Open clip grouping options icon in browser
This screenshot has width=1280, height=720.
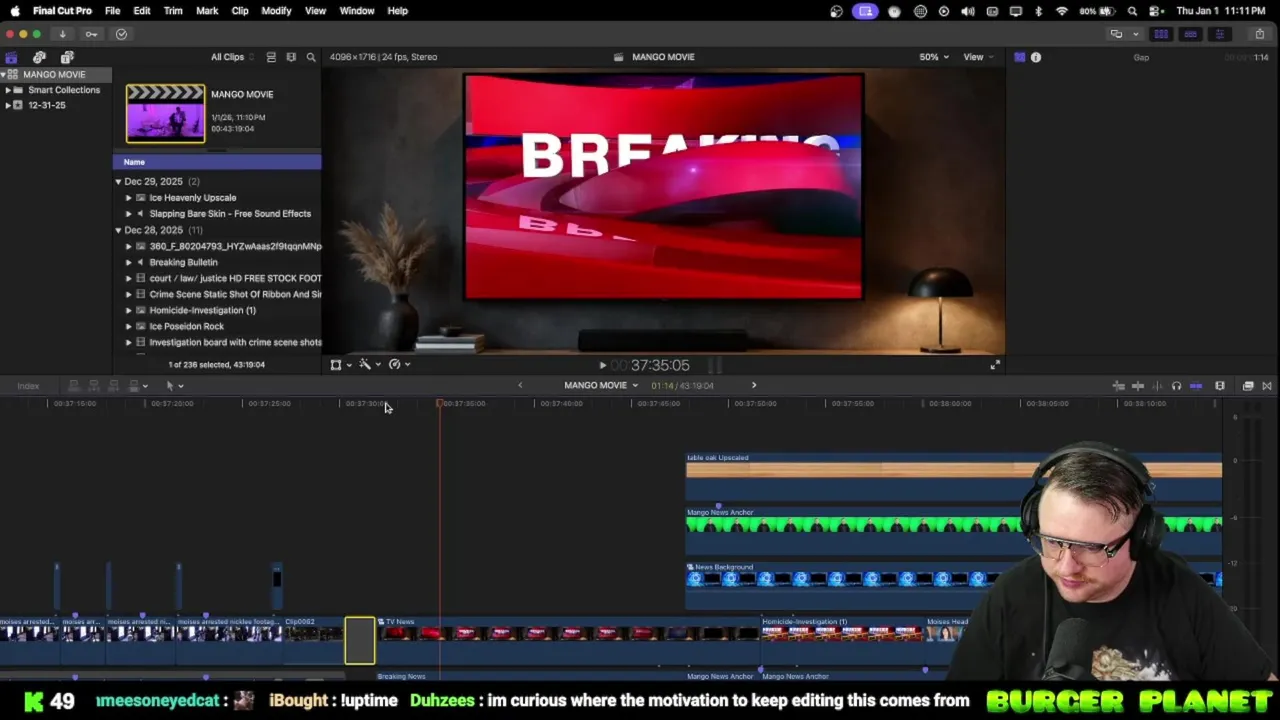291,57
